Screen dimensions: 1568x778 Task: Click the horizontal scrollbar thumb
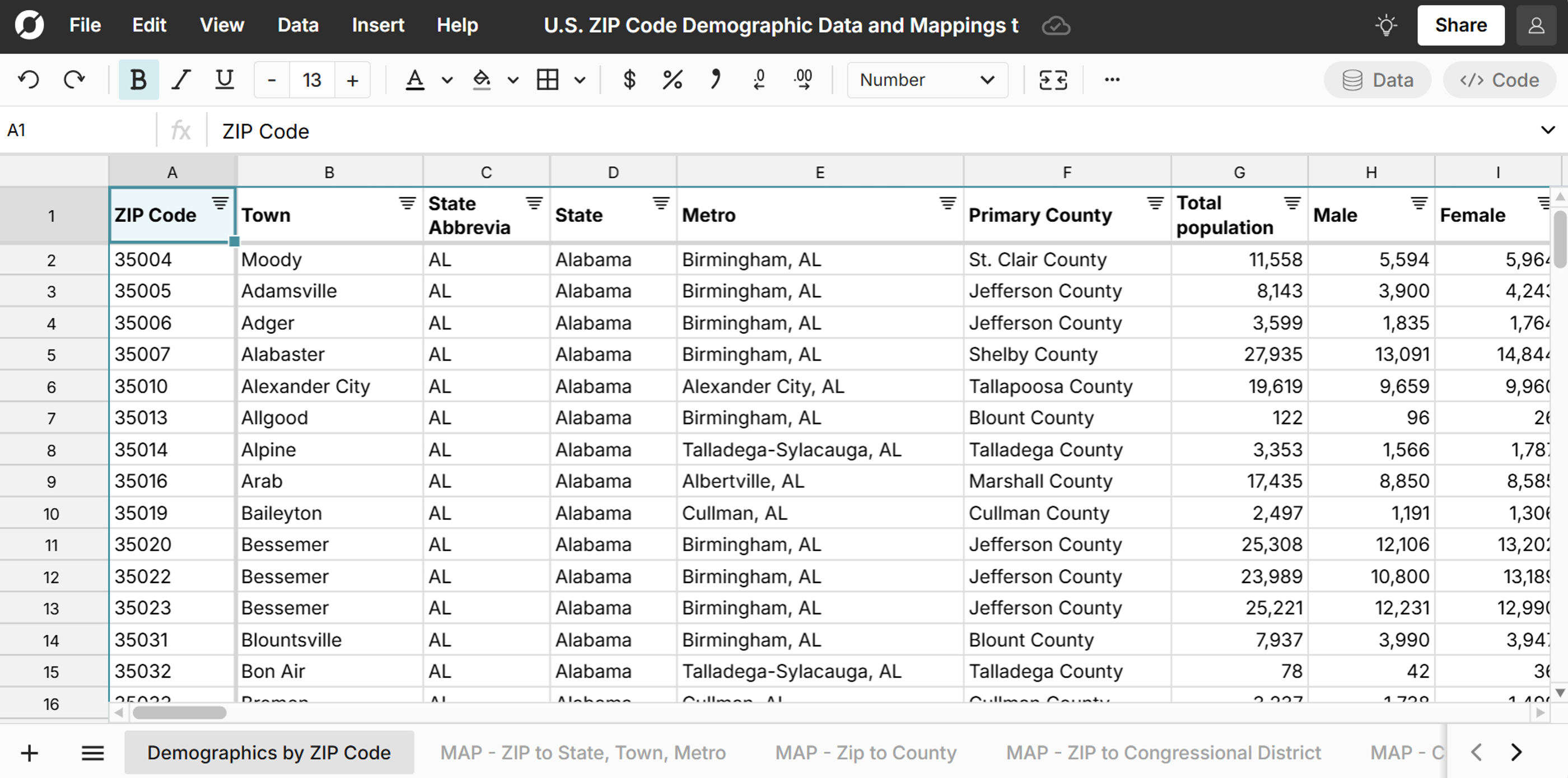pyautogui.click(x=179, y=713)
